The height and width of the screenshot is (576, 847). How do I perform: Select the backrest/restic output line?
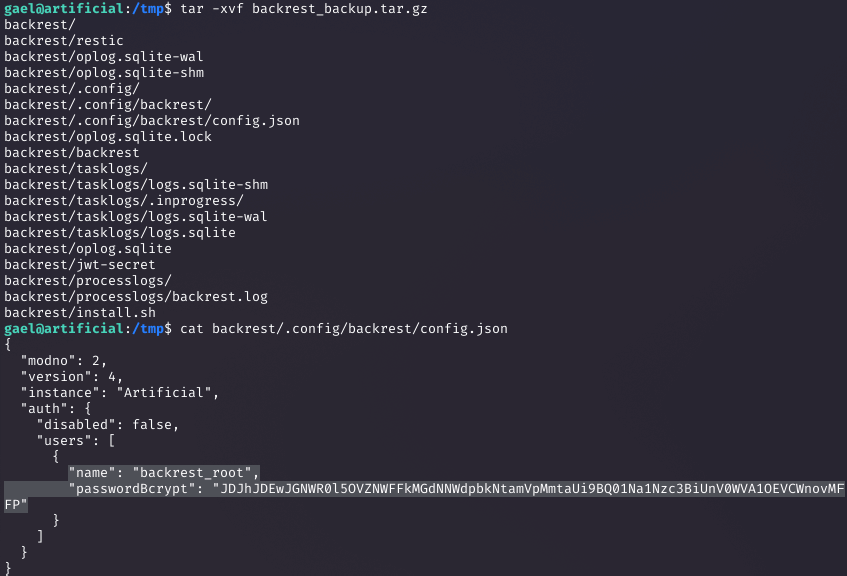point(64,41)
